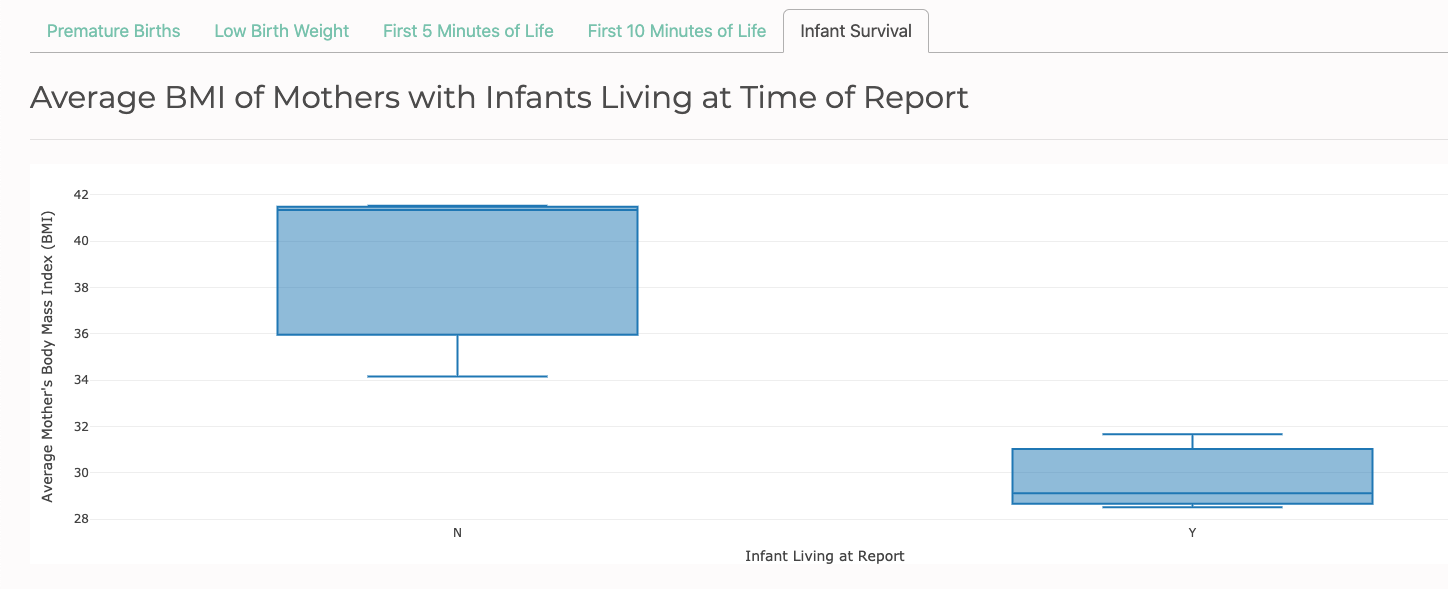
Task: Click the active Infant Survival tab
Action: tap(856, 31)
